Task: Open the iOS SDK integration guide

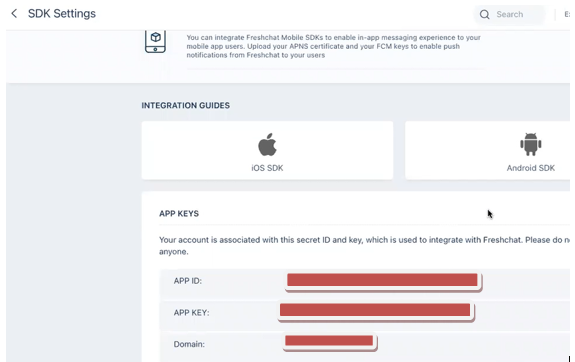Action: pyautogui.click(x=267, y=150)
